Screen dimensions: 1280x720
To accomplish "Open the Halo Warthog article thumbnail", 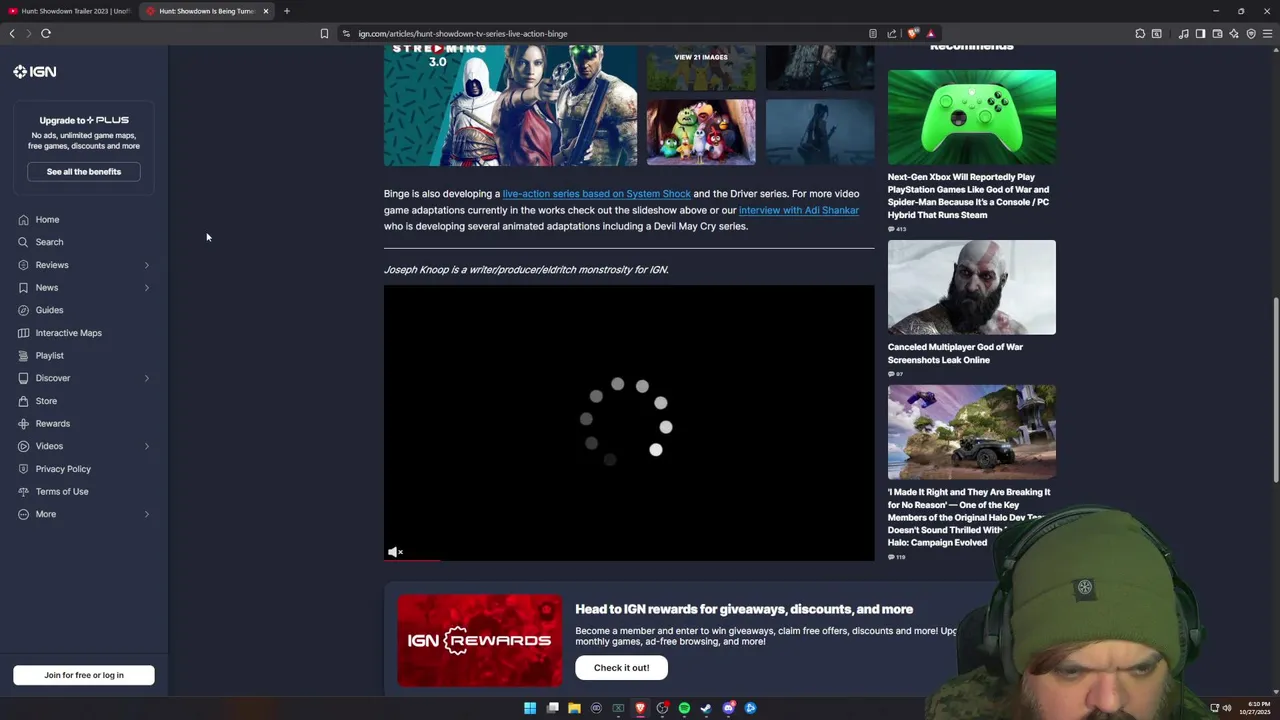I will click(971, 432).
